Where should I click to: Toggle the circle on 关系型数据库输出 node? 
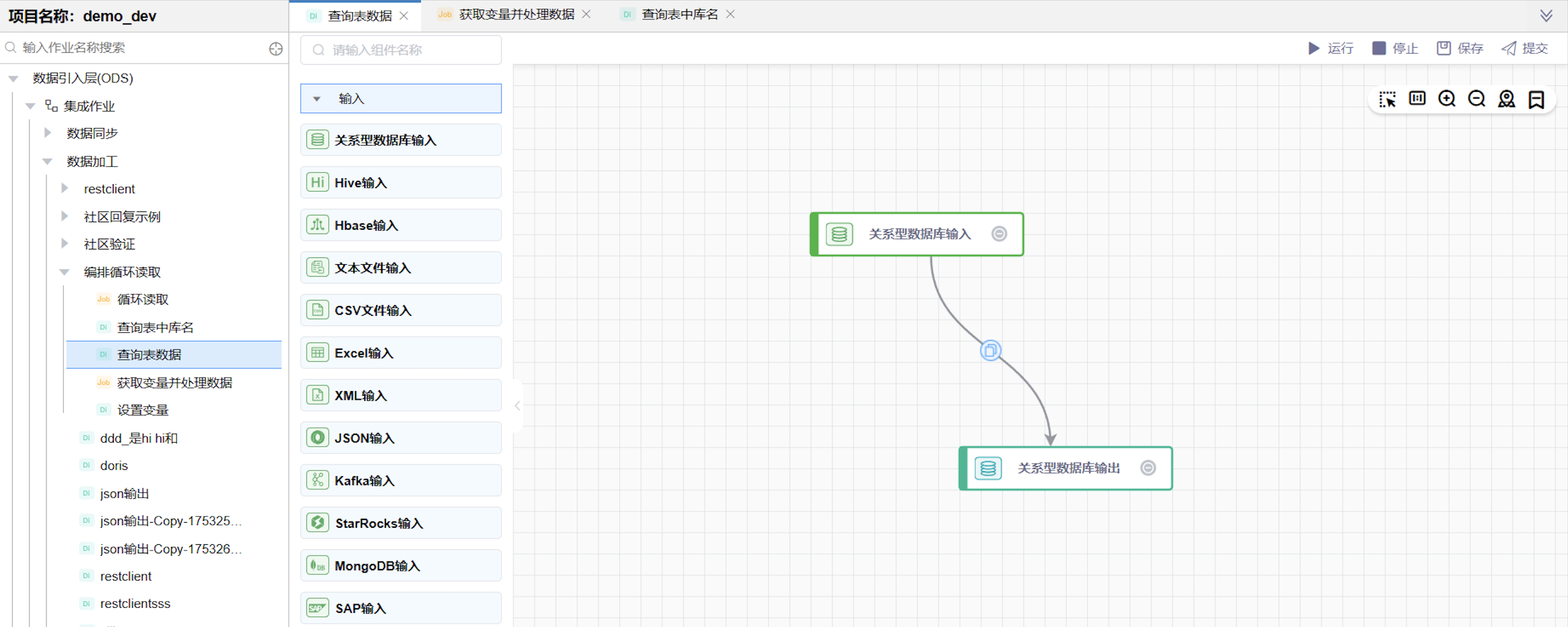tap(1148, 468)
